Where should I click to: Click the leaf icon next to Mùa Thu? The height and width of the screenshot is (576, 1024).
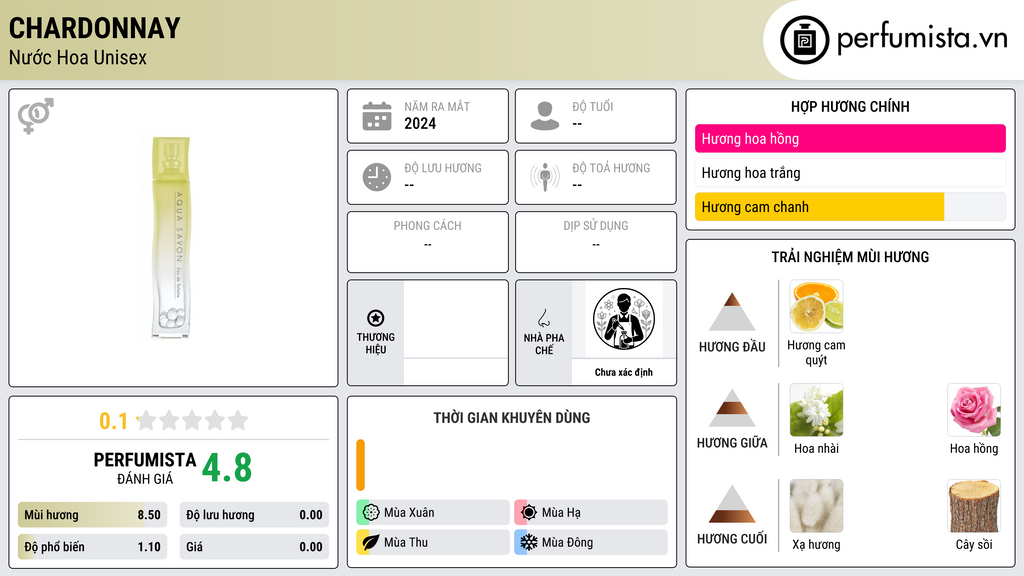(371, 542)
